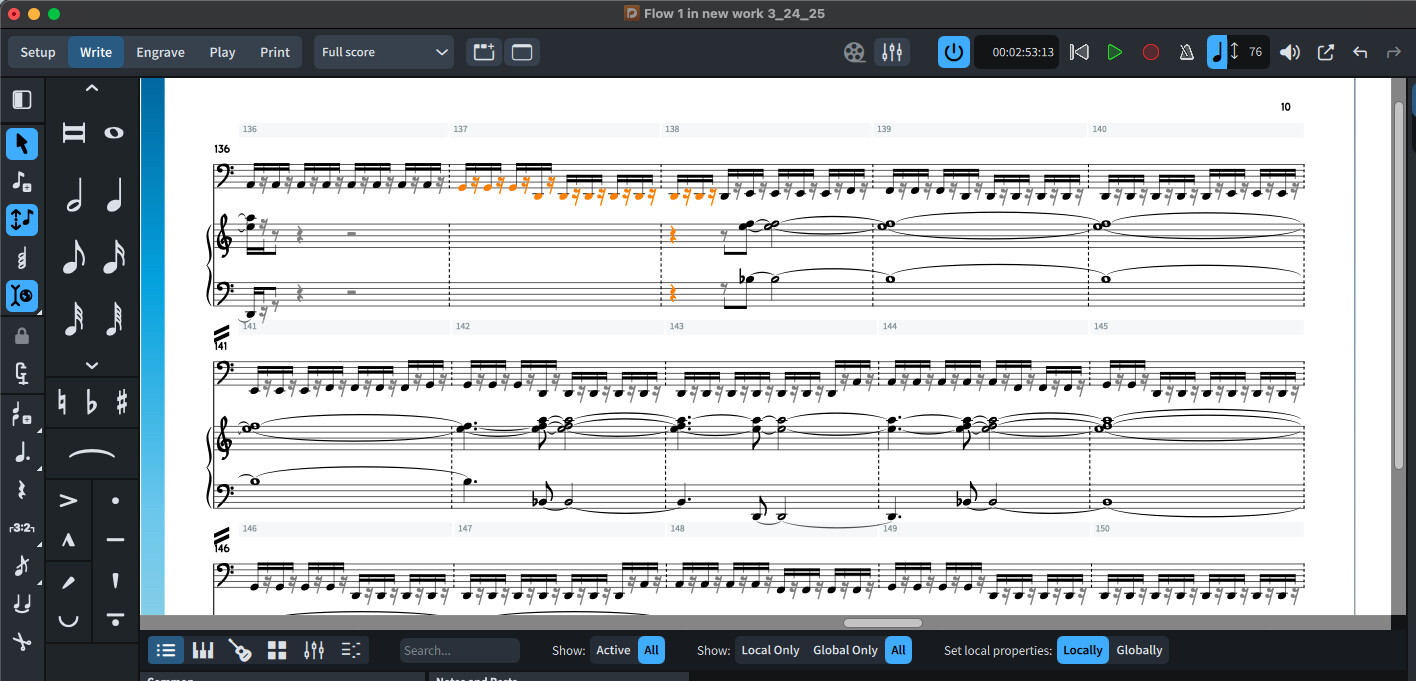This screenshot has width=1416, height=681.
Task: Apply sharp accidental
Action: (x=122, y=403)
